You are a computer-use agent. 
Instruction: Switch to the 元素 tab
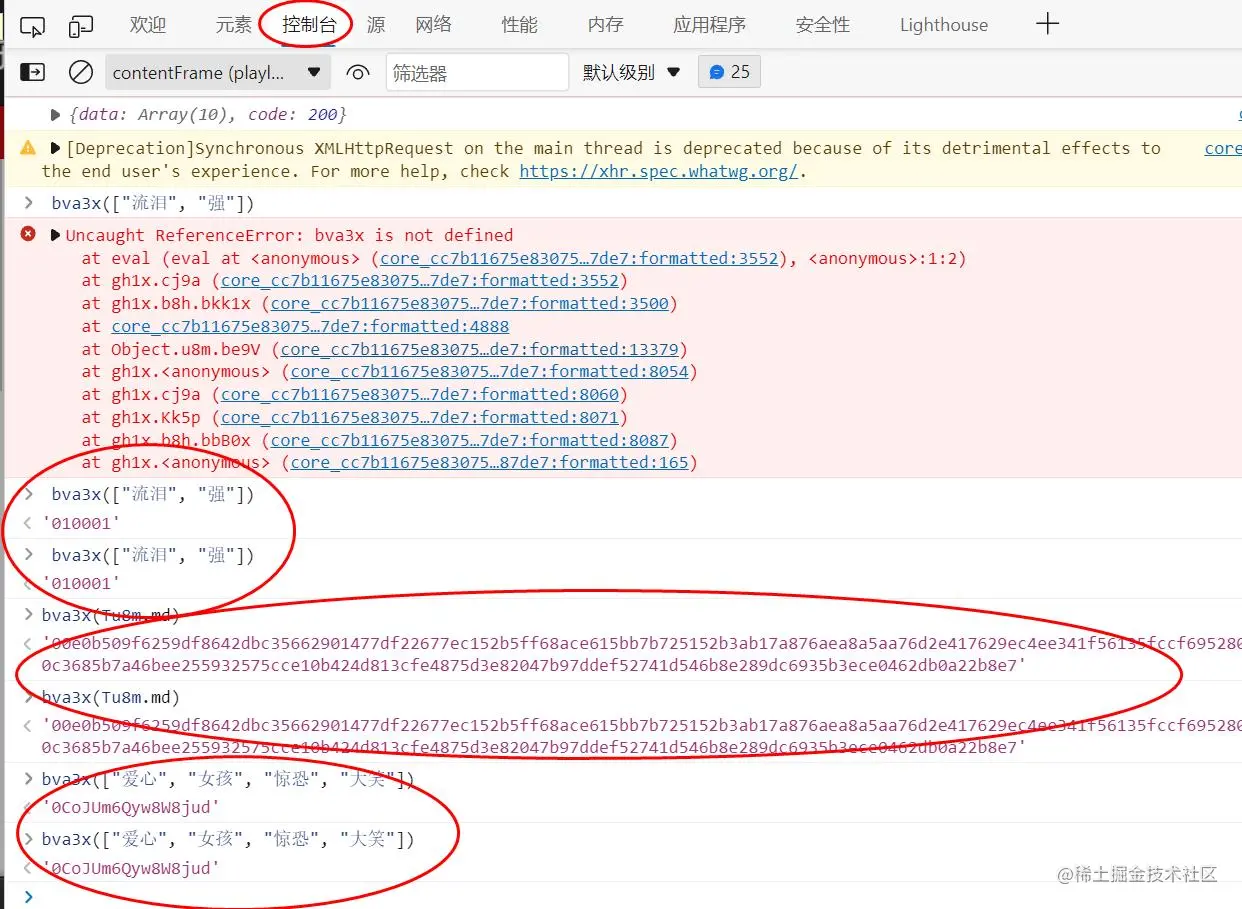pyautogui.click(x=233, y=24)
